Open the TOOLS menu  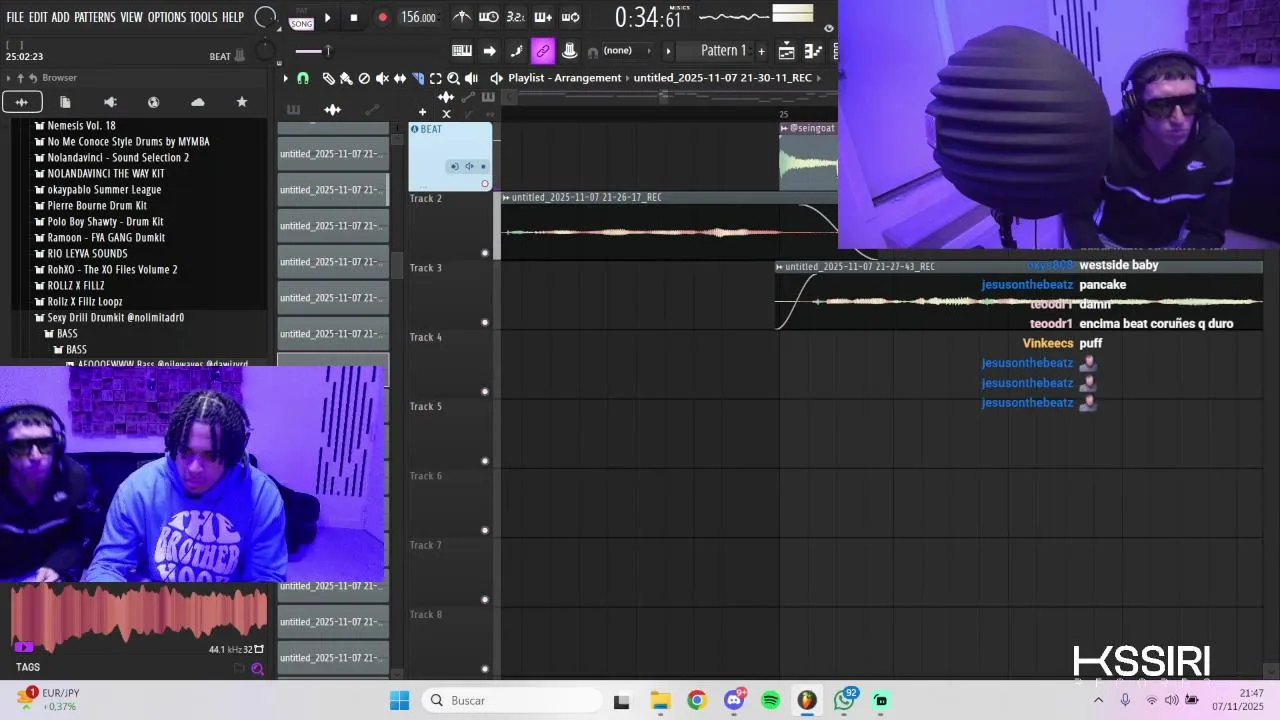204,17
